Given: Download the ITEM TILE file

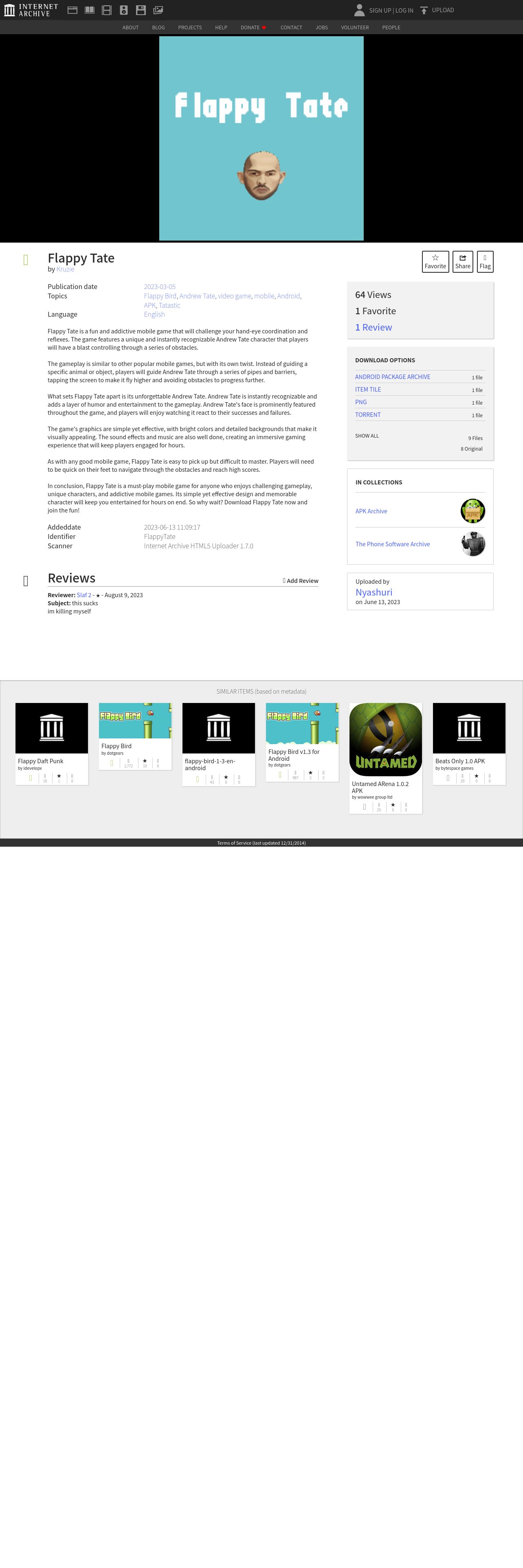Looking at the screenshot, I should (368, 390).
